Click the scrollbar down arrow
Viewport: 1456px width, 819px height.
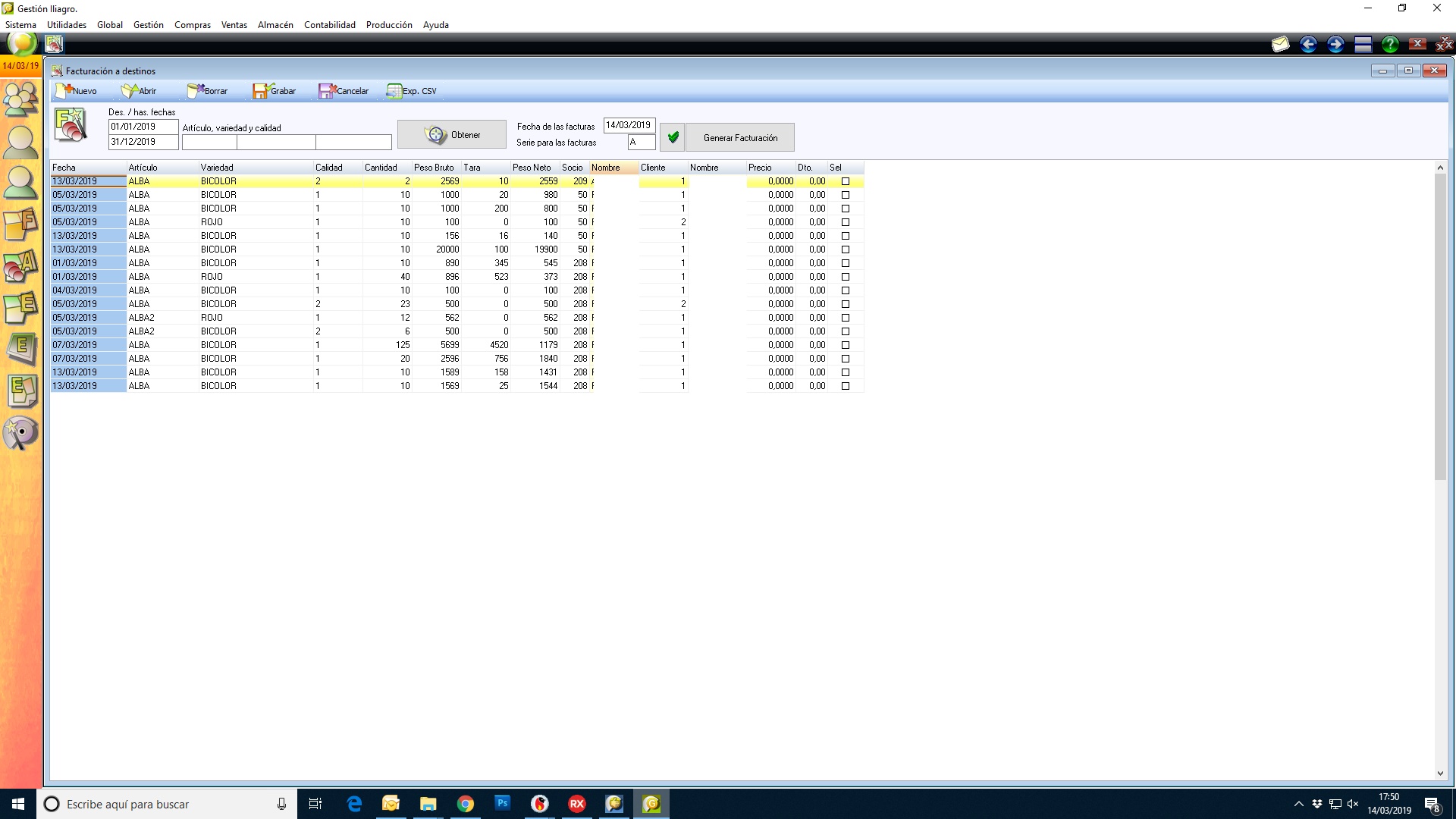click(1440, 773)
